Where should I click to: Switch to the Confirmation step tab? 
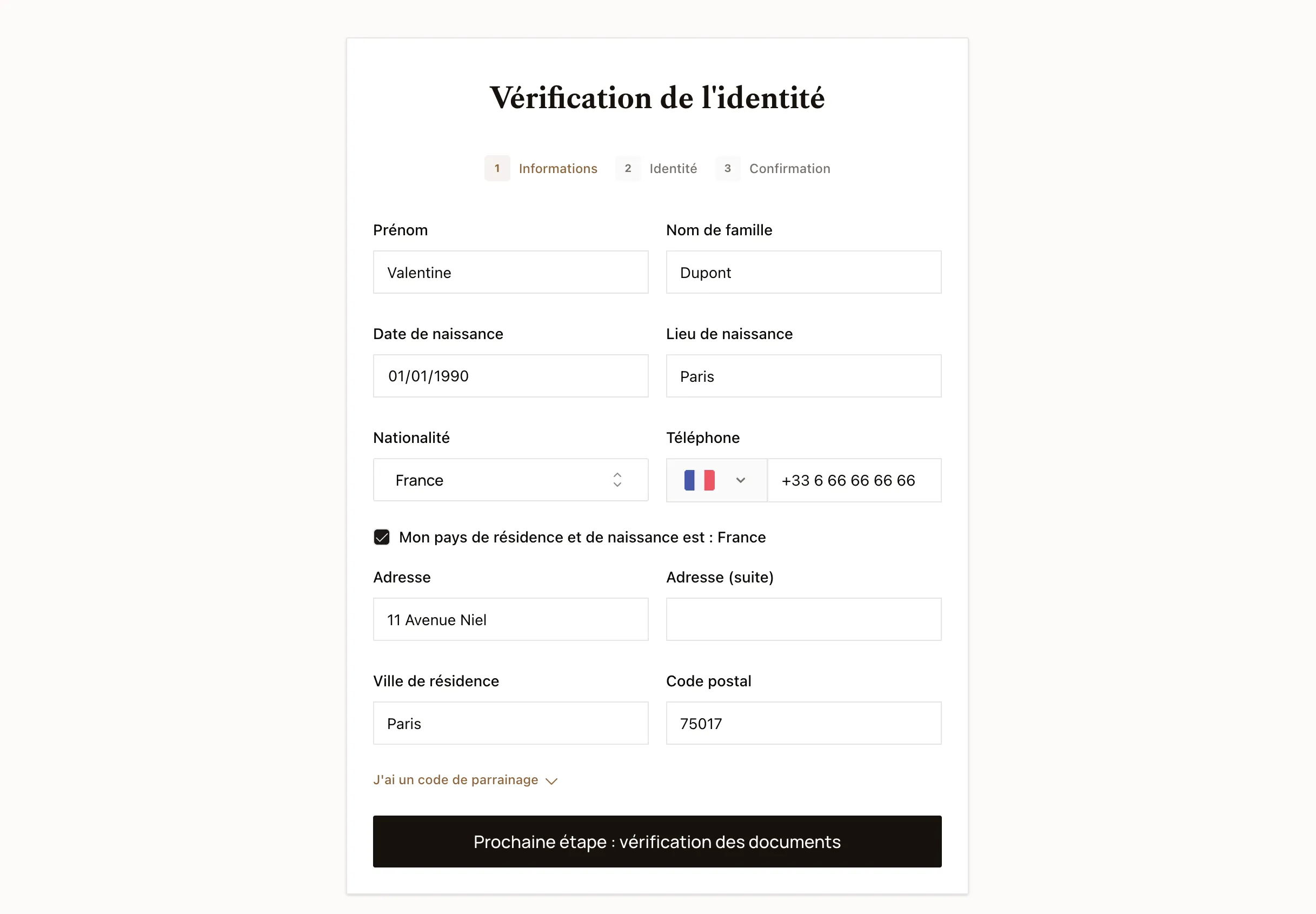[790, 168]
